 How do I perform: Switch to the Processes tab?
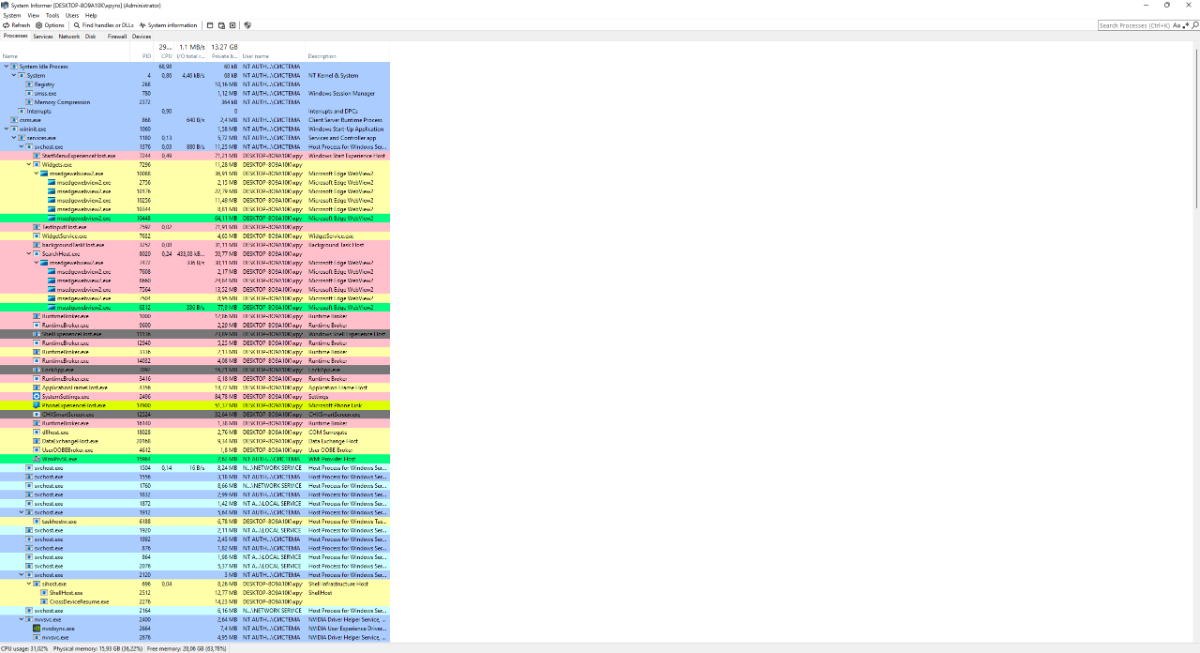15,36
